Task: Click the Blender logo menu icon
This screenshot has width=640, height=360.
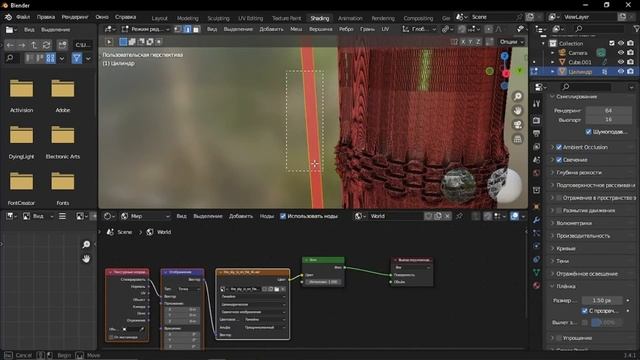Action: pos(8,17)
